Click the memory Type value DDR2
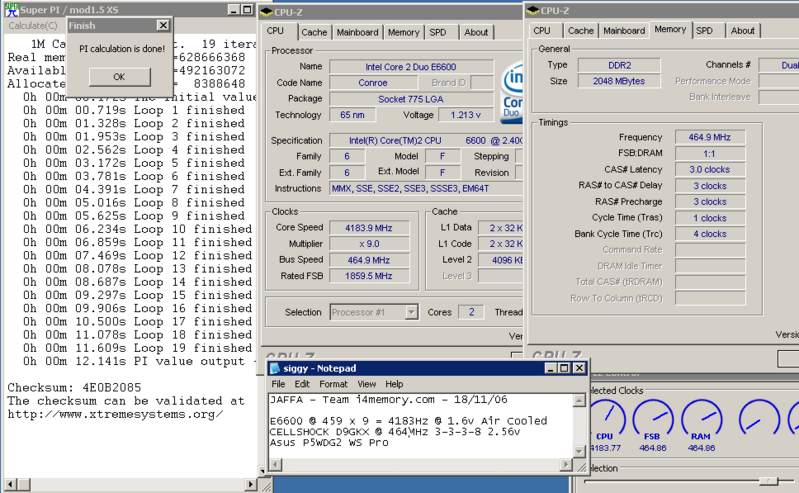Image resolution: width=799 pixels, height=493 pixels. [x=619, y=65]
